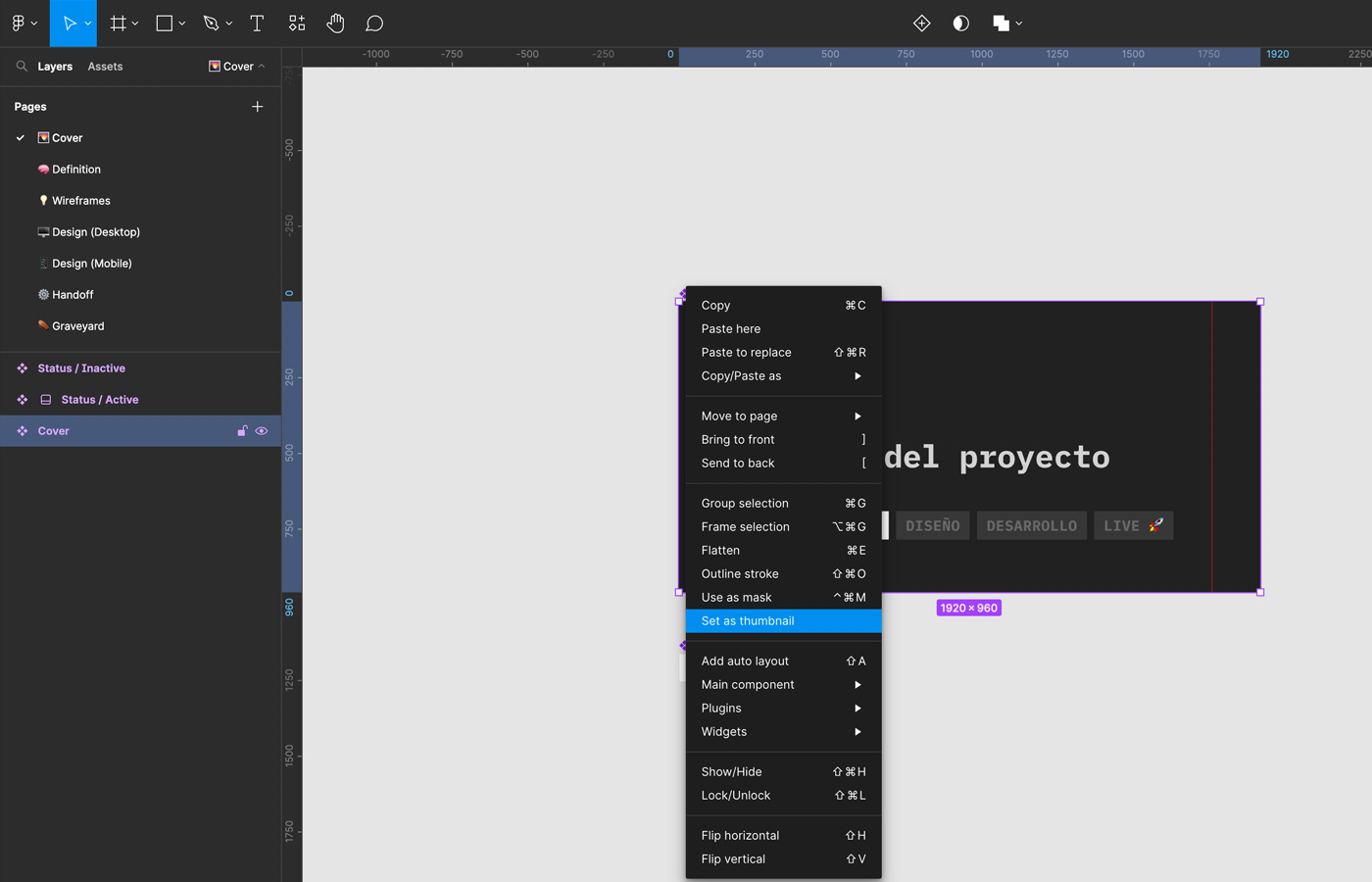This screenshot has height=882, width=1372.
Task: Open Boolean operations dropdown chevron
Action: (x=1019, y=24)
